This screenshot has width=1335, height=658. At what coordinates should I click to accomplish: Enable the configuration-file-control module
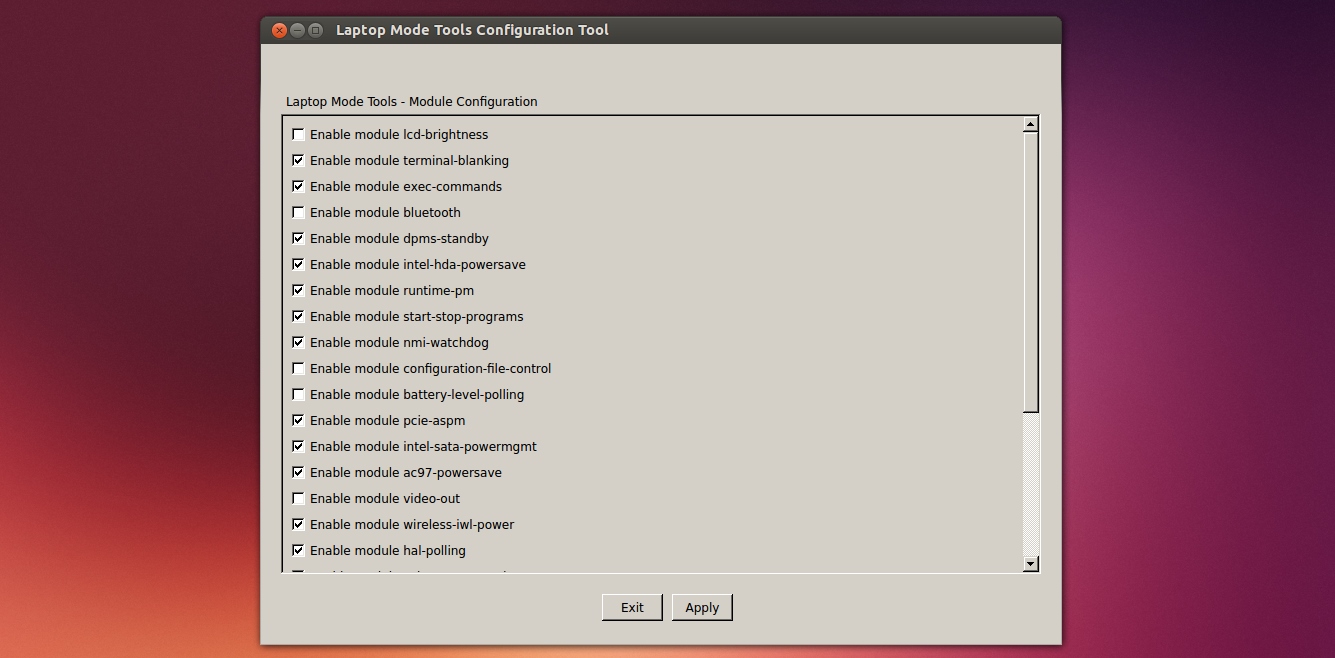[298, 368]
